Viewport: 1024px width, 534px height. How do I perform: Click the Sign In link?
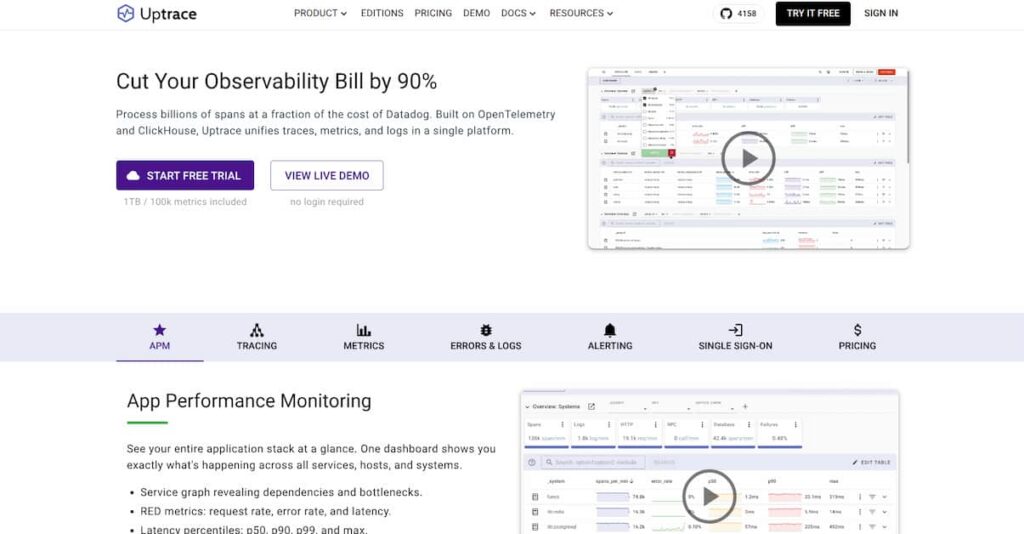coord(881,13)
